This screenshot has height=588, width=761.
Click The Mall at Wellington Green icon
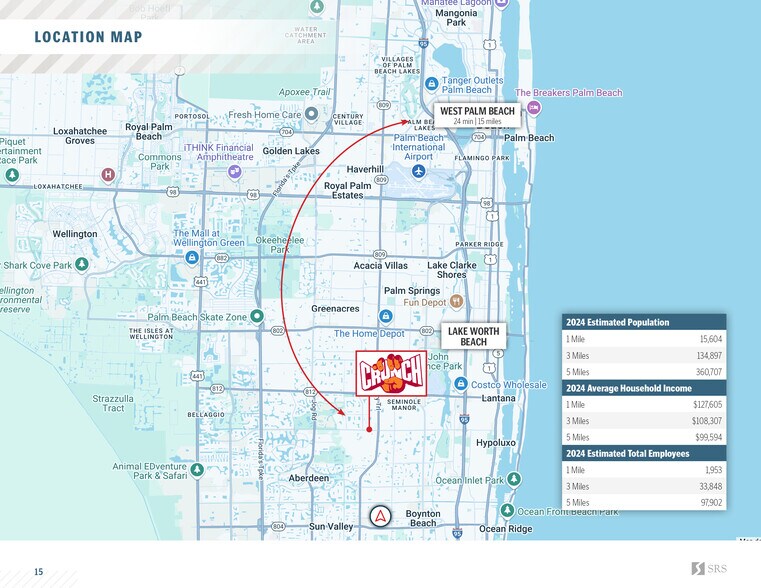point(192,257)
